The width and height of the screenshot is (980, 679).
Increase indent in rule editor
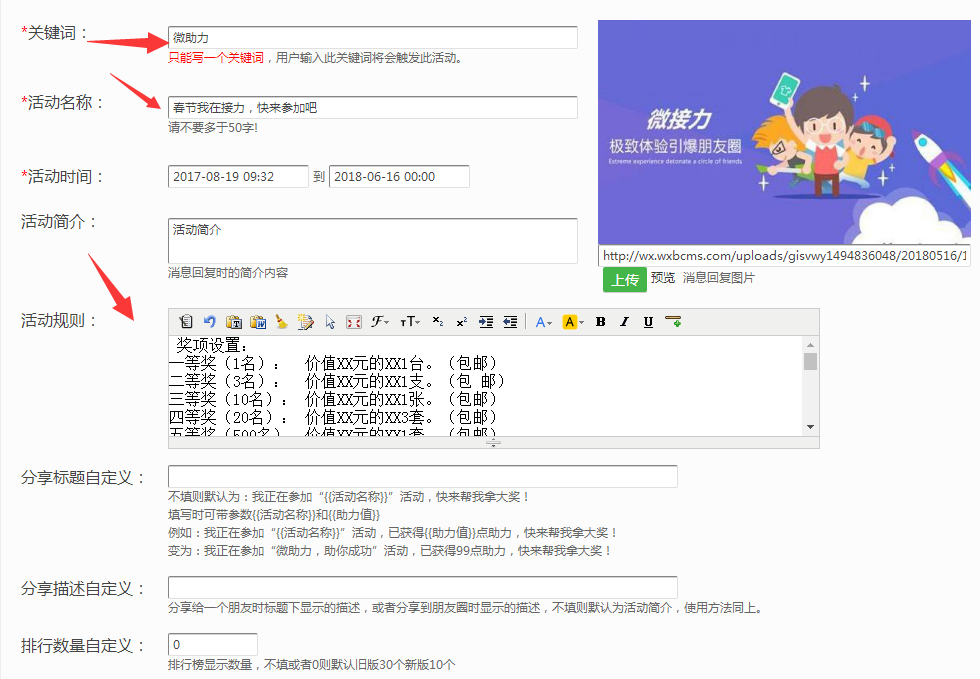486,321
